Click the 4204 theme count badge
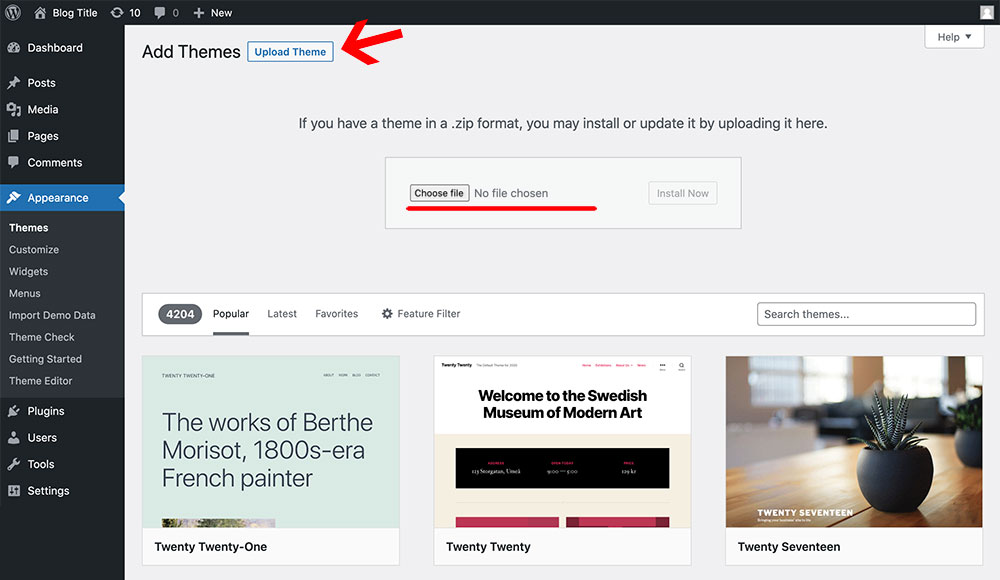This screenshot has width=1000, height=580. pos(180,314)
